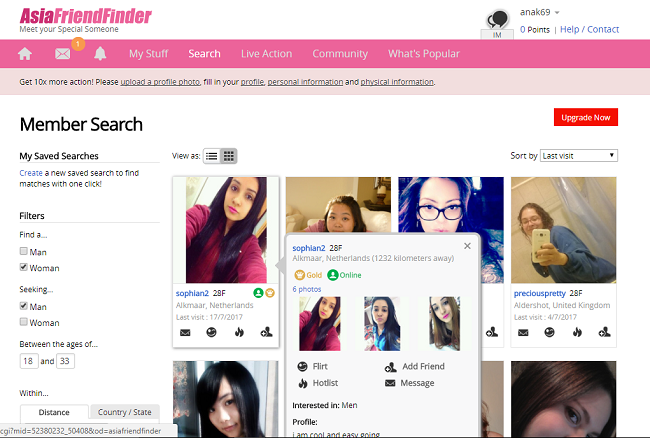
Task: Open the 6 photos link in popup
Action: point(307,289)
